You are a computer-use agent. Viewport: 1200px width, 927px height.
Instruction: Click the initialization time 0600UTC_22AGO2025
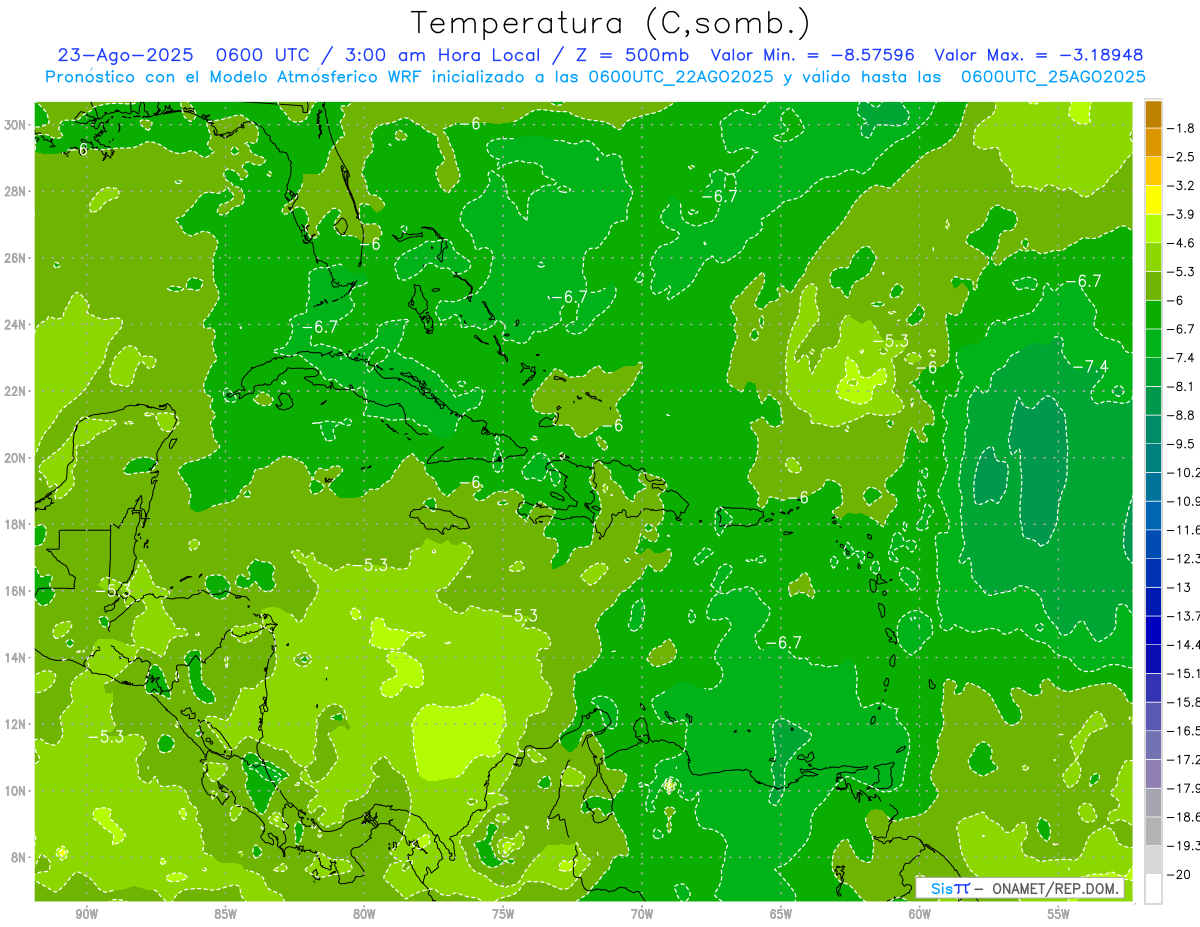681,77
